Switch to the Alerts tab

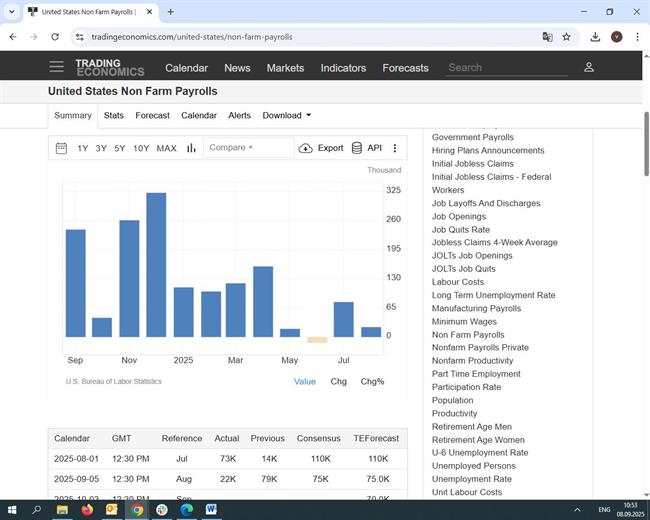pyautogui.click(x=240, y=115)
